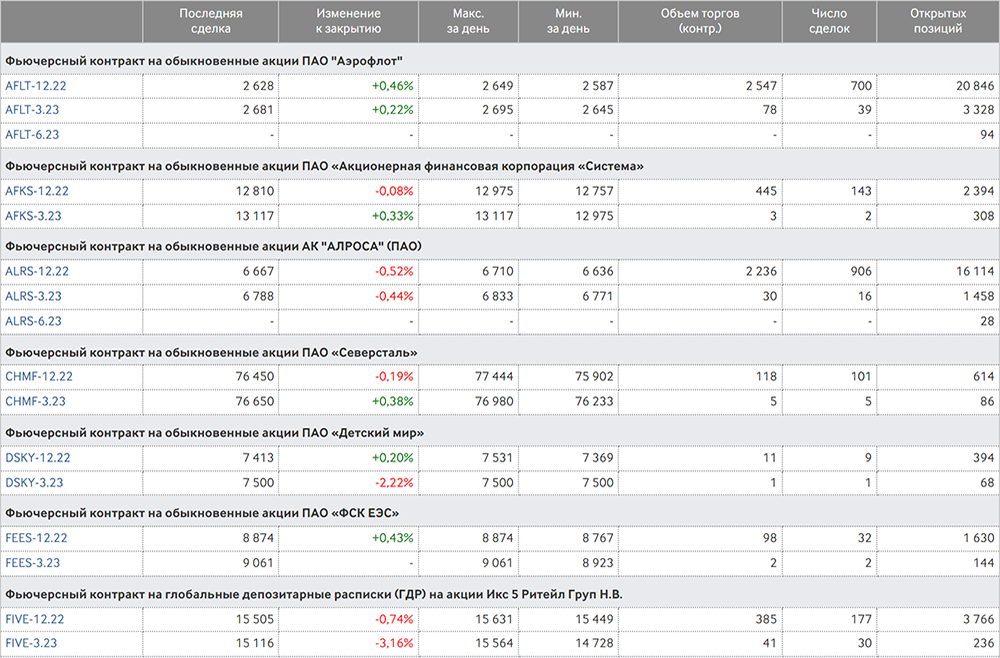Screen dimensions: 1000x658
Task: Click trade count 143 for AFKS-12.22
Action: click(861, 191)
